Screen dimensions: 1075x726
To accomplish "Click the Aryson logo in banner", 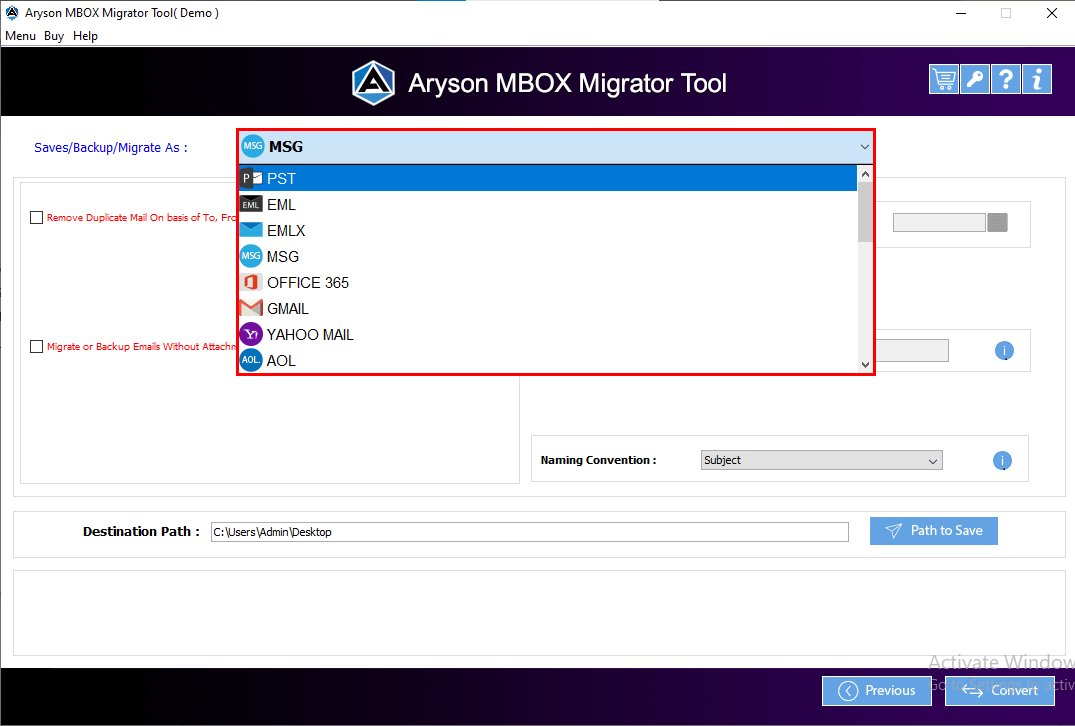I will 373,83.
